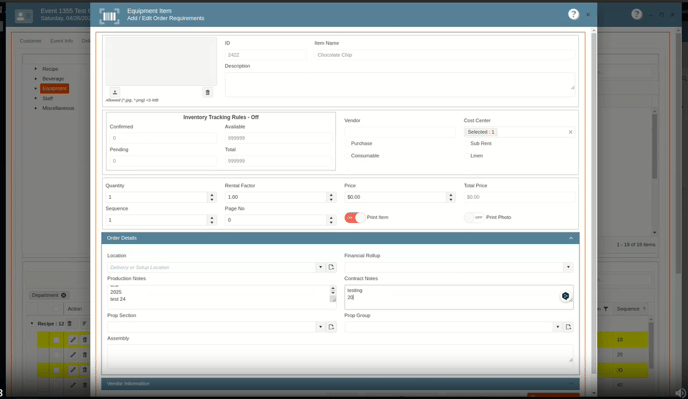The height and width of the screenshot is (399, 688).
Task: Open the Location dropdown
Action: [x=320, y=267]
